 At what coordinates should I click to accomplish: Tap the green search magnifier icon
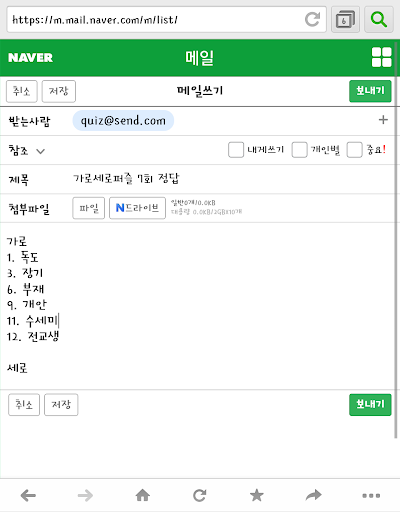pos(379,19)
